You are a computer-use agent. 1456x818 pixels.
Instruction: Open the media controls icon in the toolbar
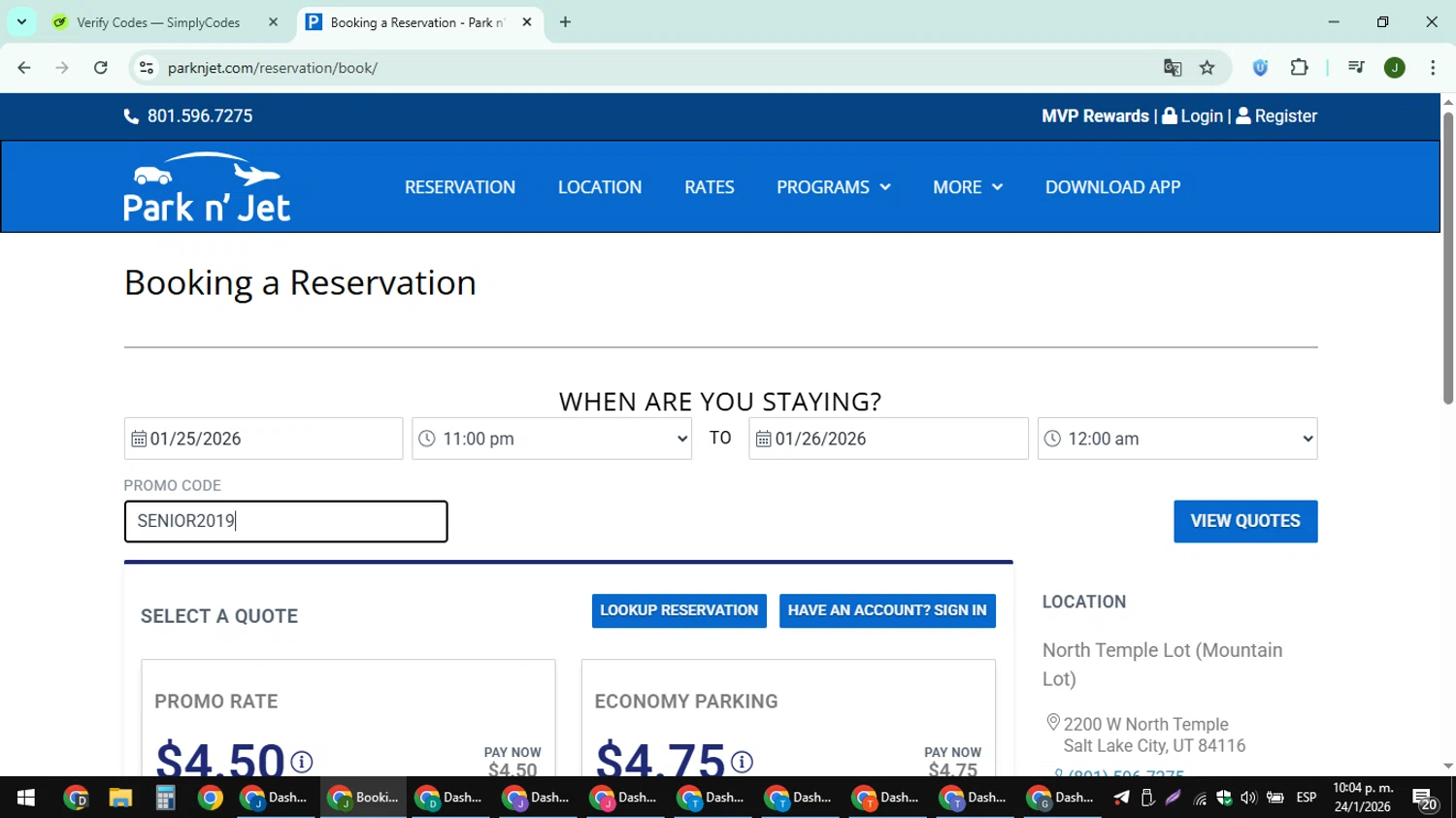1356,68
